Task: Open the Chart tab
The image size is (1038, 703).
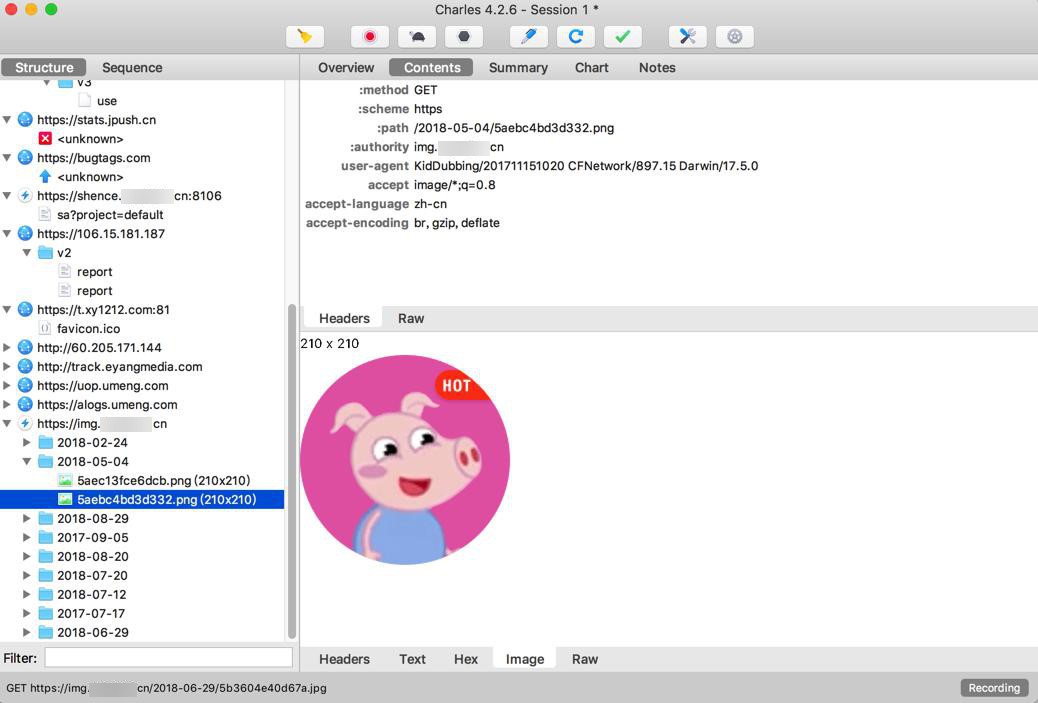Action: (592, 68)
